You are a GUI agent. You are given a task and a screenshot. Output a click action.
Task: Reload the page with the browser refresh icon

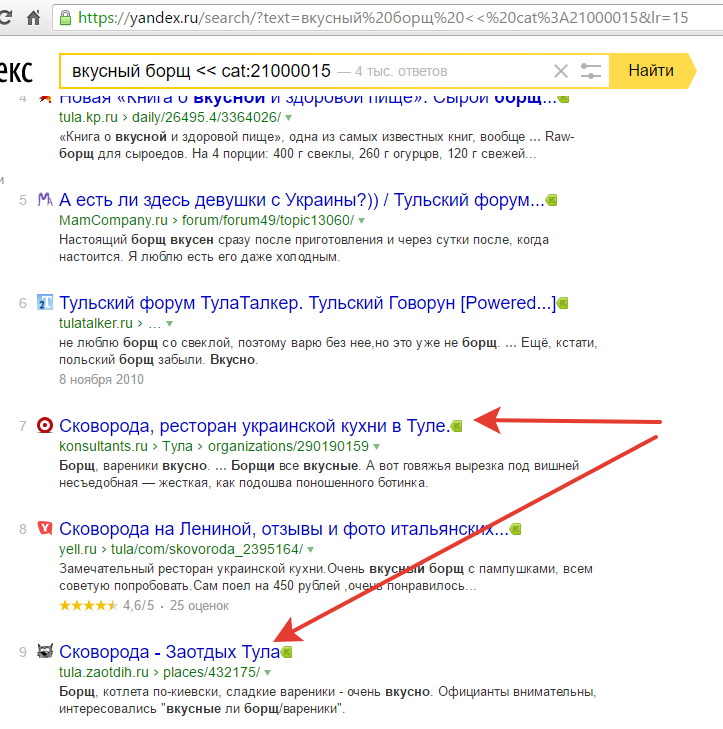point(6,18)
